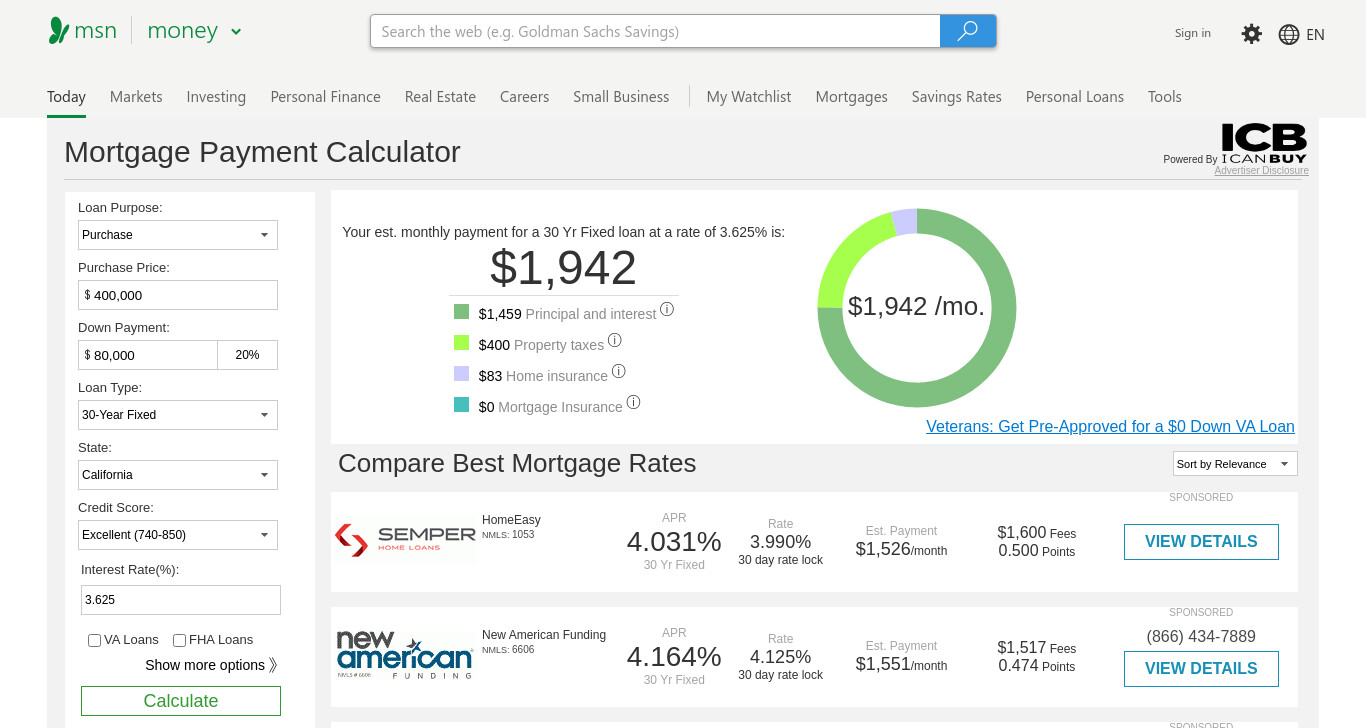
Task: Open the Advertiser Disclosure link
Action: click(x=1261, y=170)
